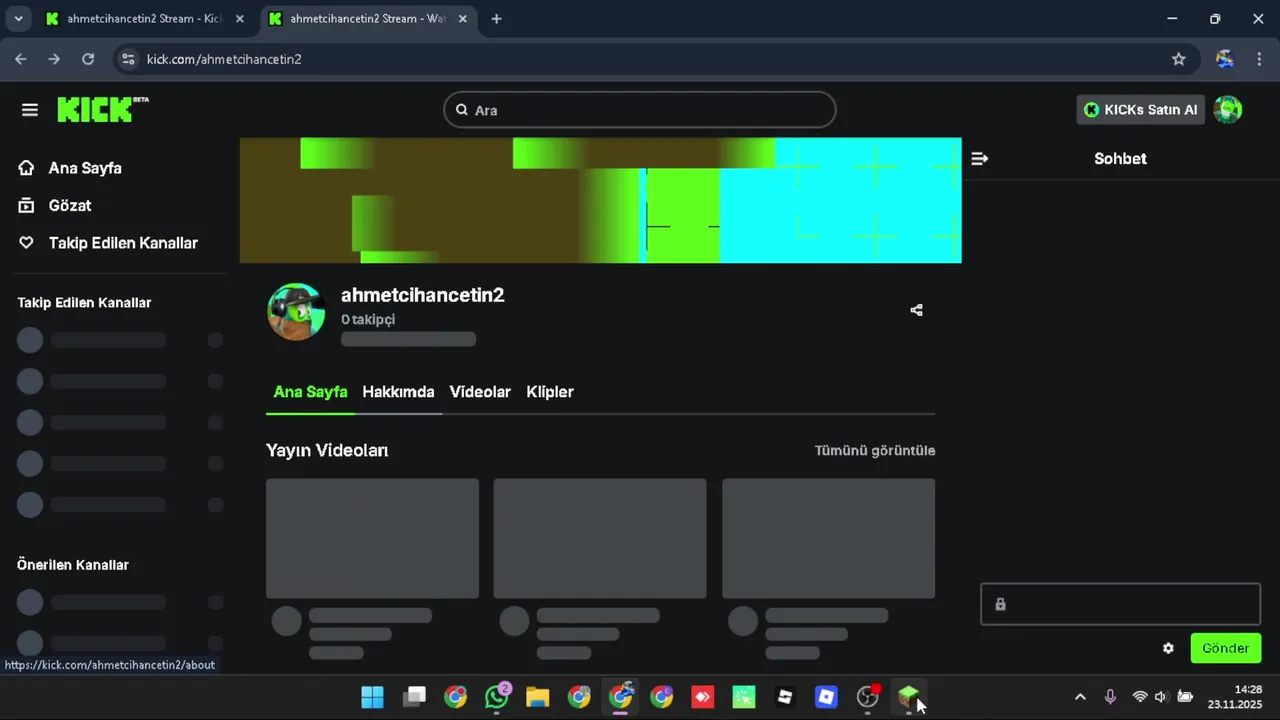Click Tümünü görüntüle link
This screenshot has width=1280, height=720.
pyautogui.click(x=875, y=451)
